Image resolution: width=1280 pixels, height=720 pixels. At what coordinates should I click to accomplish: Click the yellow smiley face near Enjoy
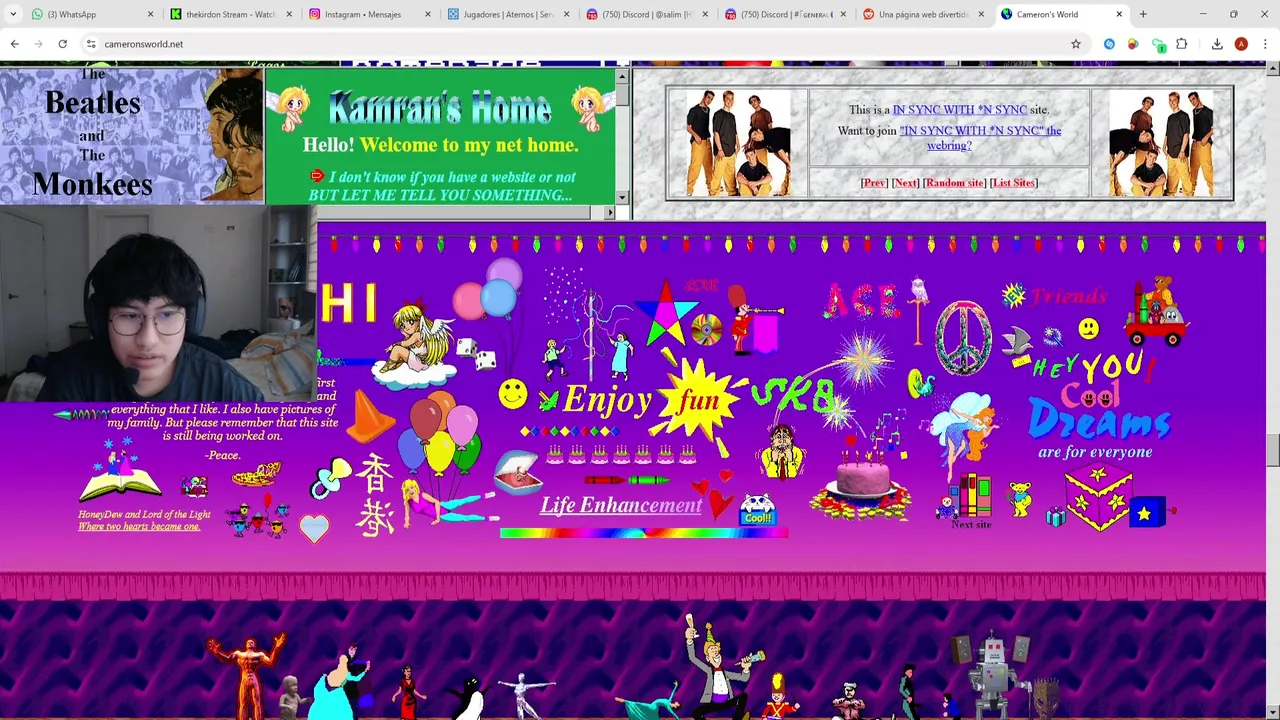(x=512, y=394)
